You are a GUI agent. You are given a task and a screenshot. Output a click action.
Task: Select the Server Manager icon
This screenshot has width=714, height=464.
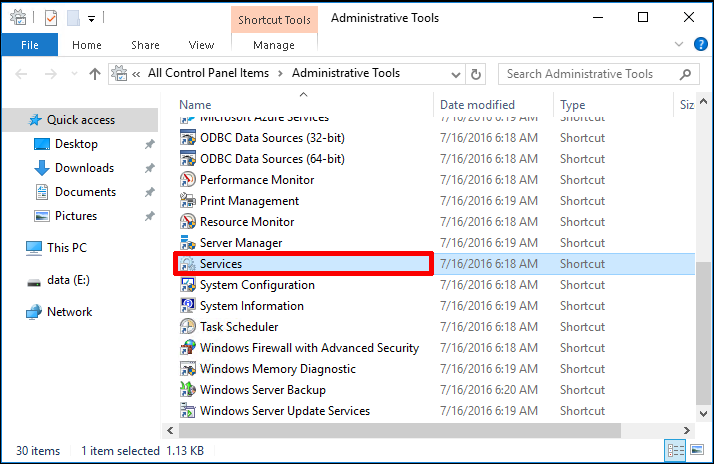tap(188, 242)
